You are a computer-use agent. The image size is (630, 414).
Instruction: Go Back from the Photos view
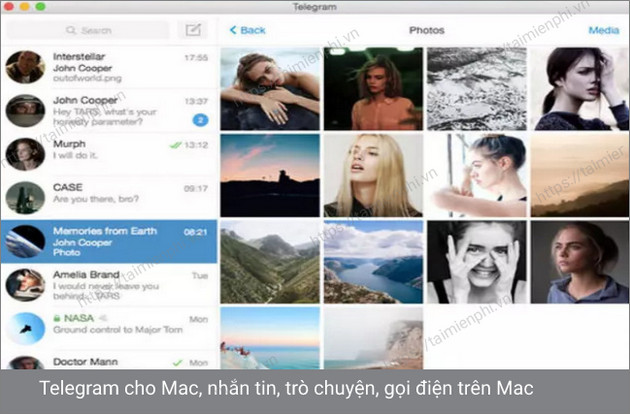(x=248, y=30)
